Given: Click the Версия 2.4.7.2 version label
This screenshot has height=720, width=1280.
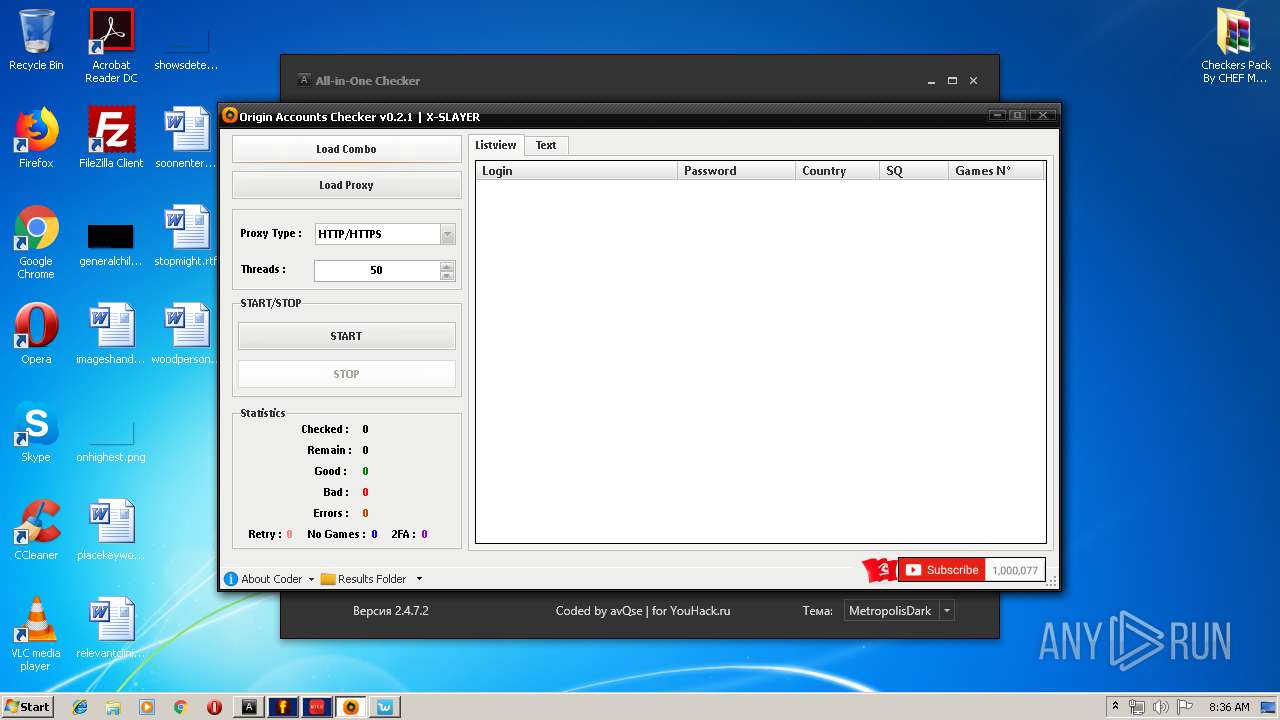Looking at the screenshot, I should click(x=391, y=611).
